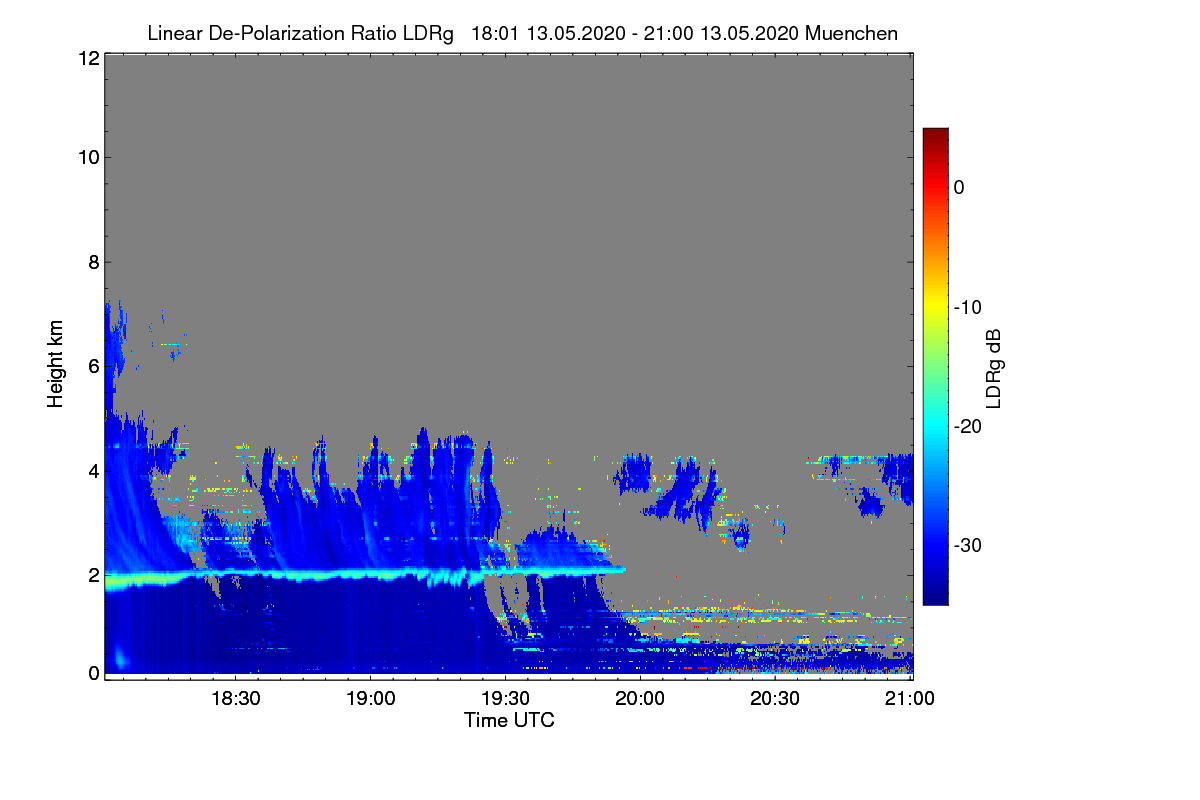1200x800 pixels.
Task: Click the 'Time UTC' x-axis label
Action: [x=509, y=720]
